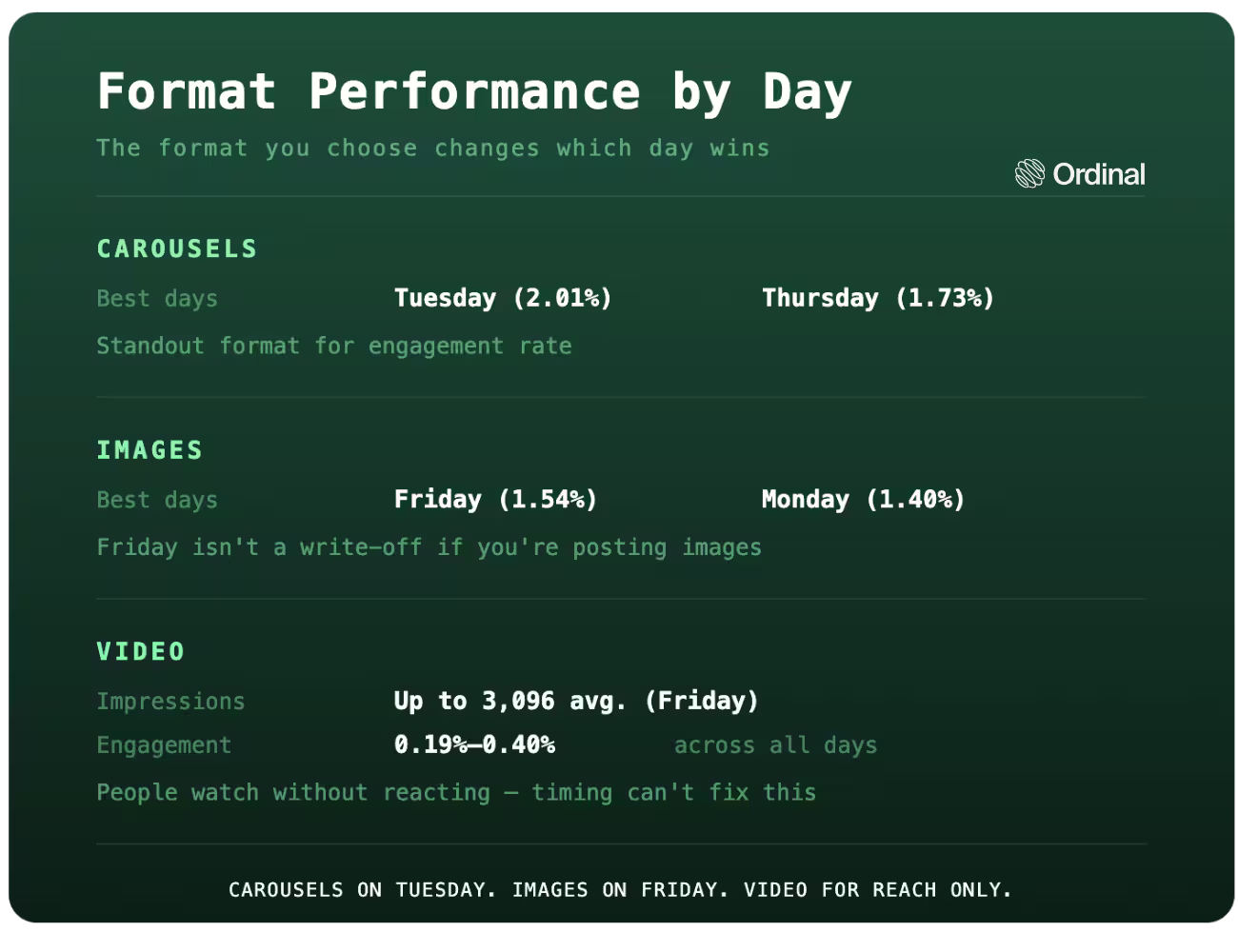Click the Standout format for engagement note
The width and height of the screenshot is (1238, 952).
click(334, 346)
